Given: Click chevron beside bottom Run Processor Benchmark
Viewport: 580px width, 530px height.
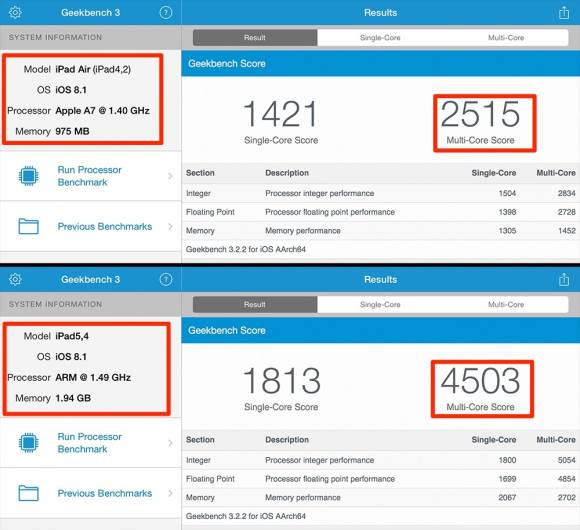Looking at the screenshot, I should 170,443.
